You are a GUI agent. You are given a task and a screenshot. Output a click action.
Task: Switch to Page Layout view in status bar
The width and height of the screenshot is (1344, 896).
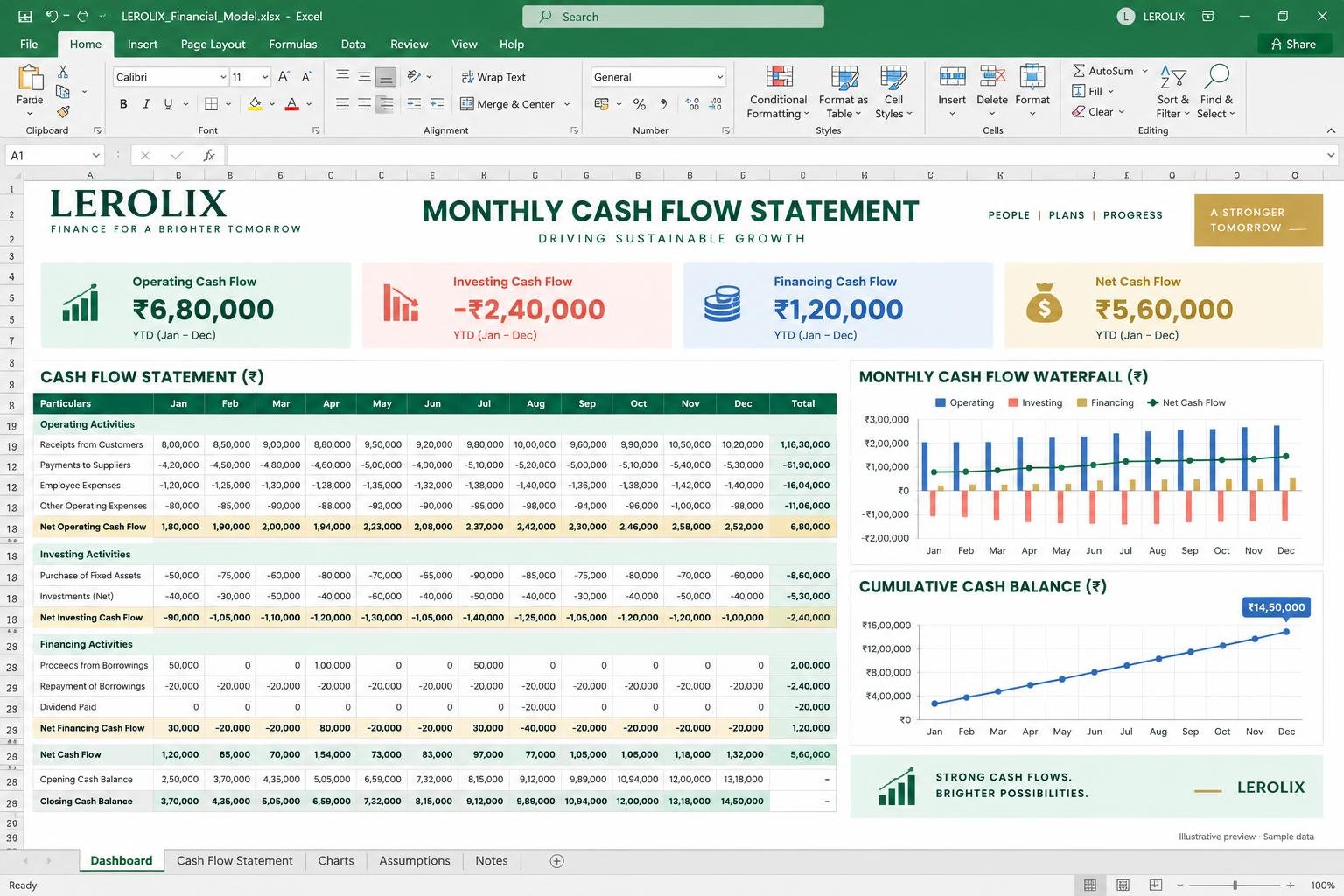pos(1123,885)
